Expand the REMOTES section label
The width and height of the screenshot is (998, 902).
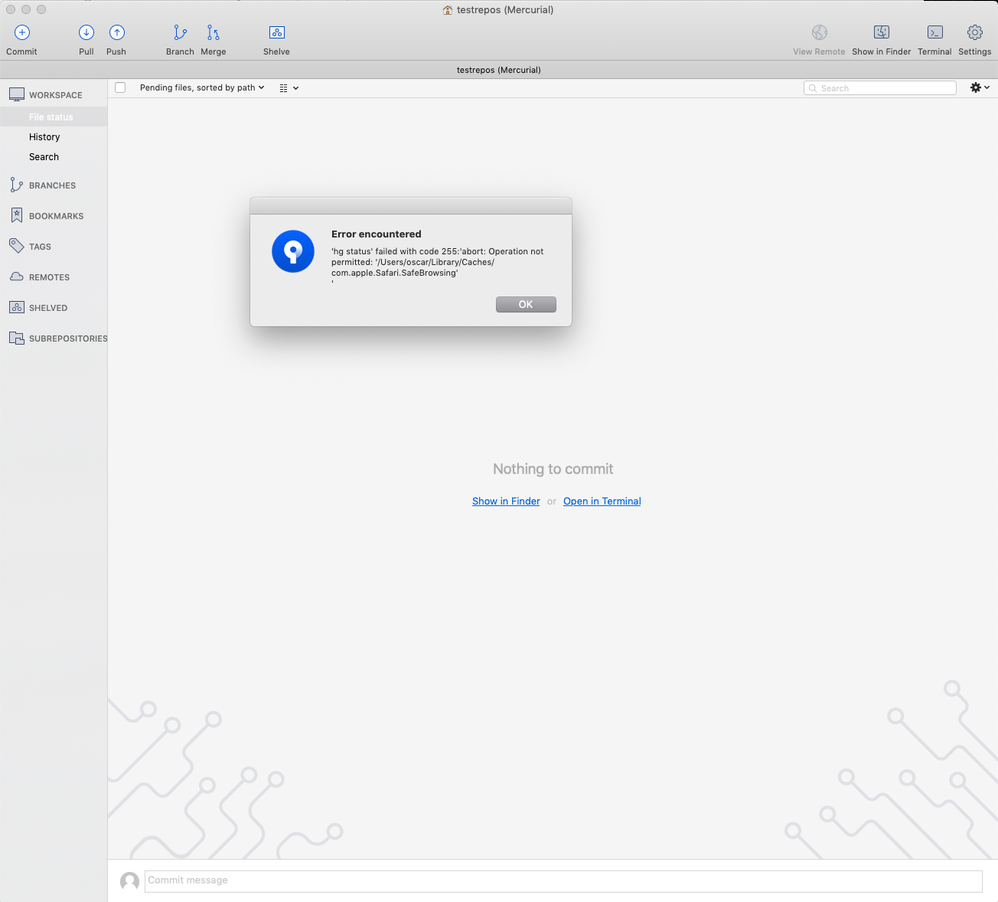(49, 277)
